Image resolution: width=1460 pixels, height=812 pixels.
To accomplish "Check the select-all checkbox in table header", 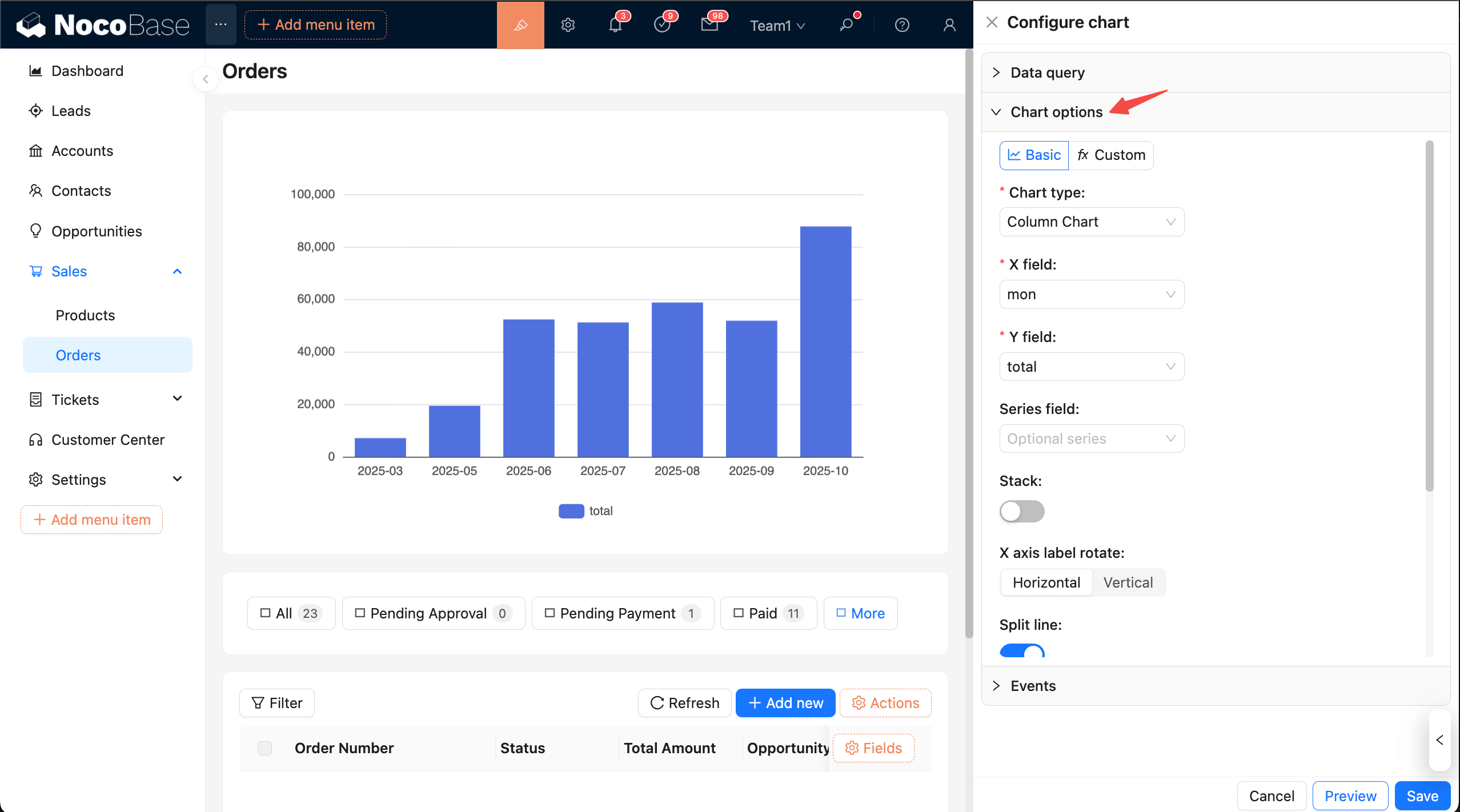I will [264, 748].
